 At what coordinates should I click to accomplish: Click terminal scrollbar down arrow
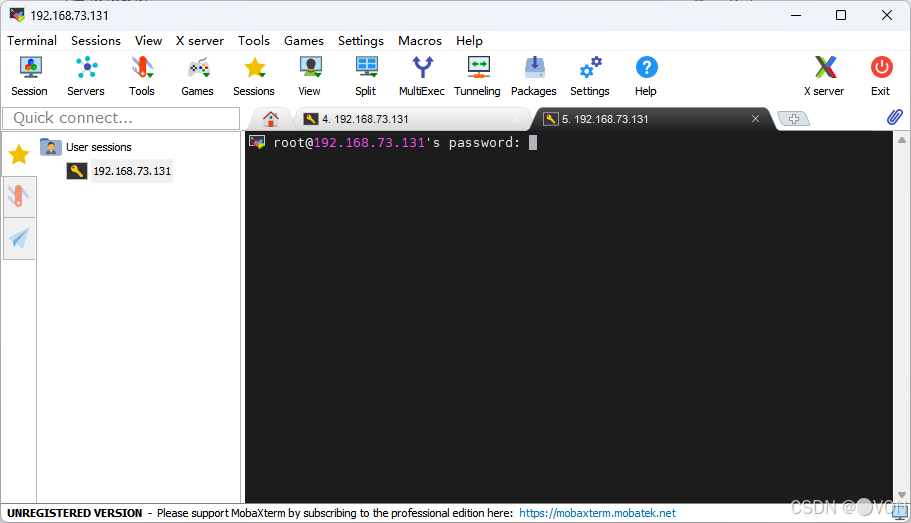902,495
